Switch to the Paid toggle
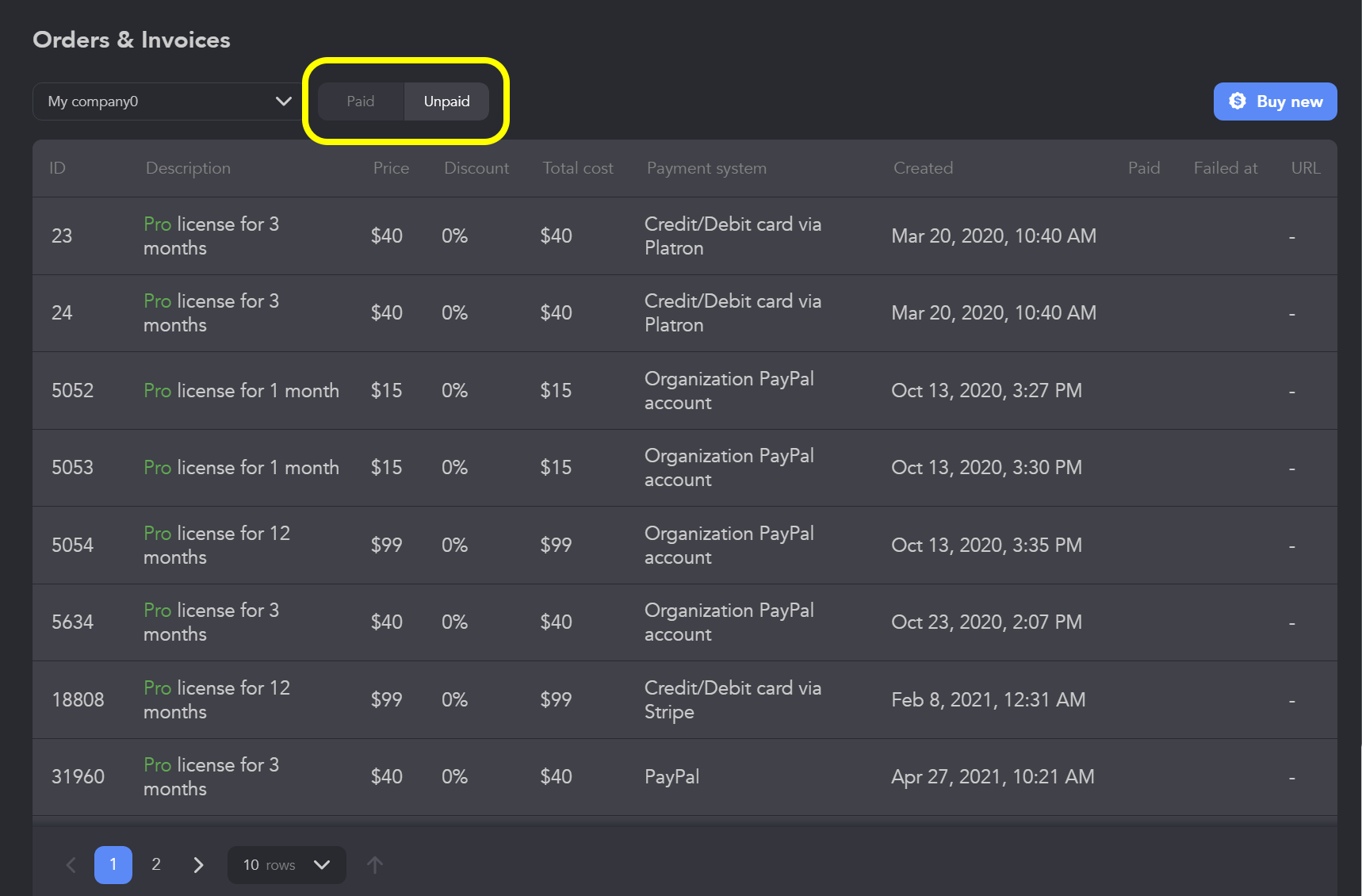The width and height of the screenshot is (1362, 896). (361, 101)
